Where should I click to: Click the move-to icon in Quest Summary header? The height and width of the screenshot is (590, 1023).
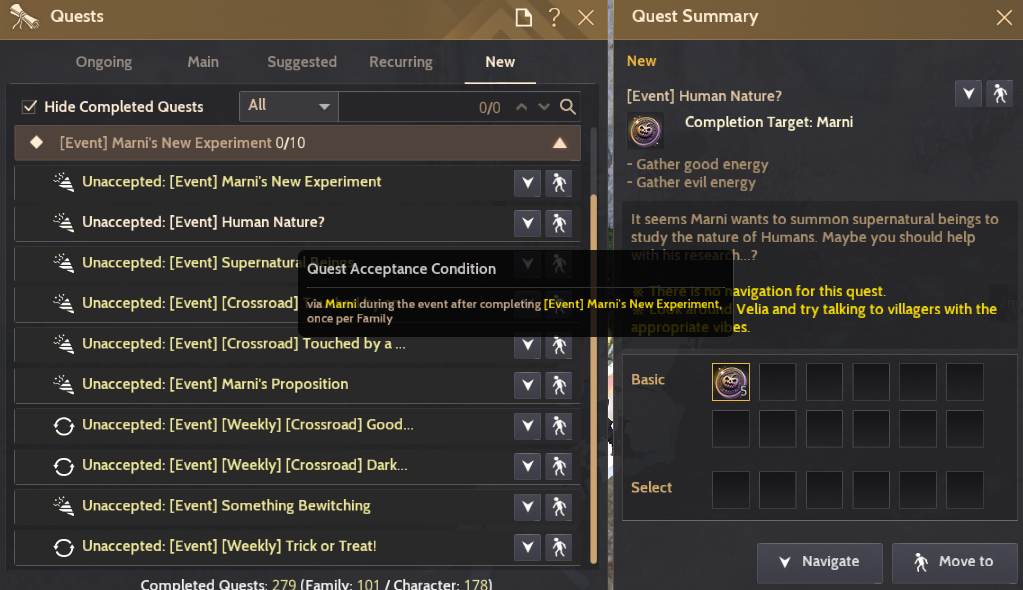coord(999,94)
